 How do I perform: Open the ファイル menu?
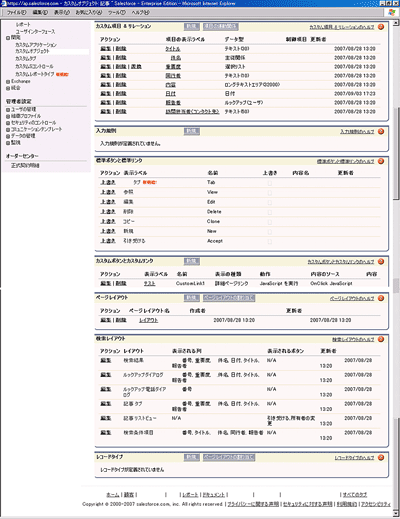(x=16, y=12)
